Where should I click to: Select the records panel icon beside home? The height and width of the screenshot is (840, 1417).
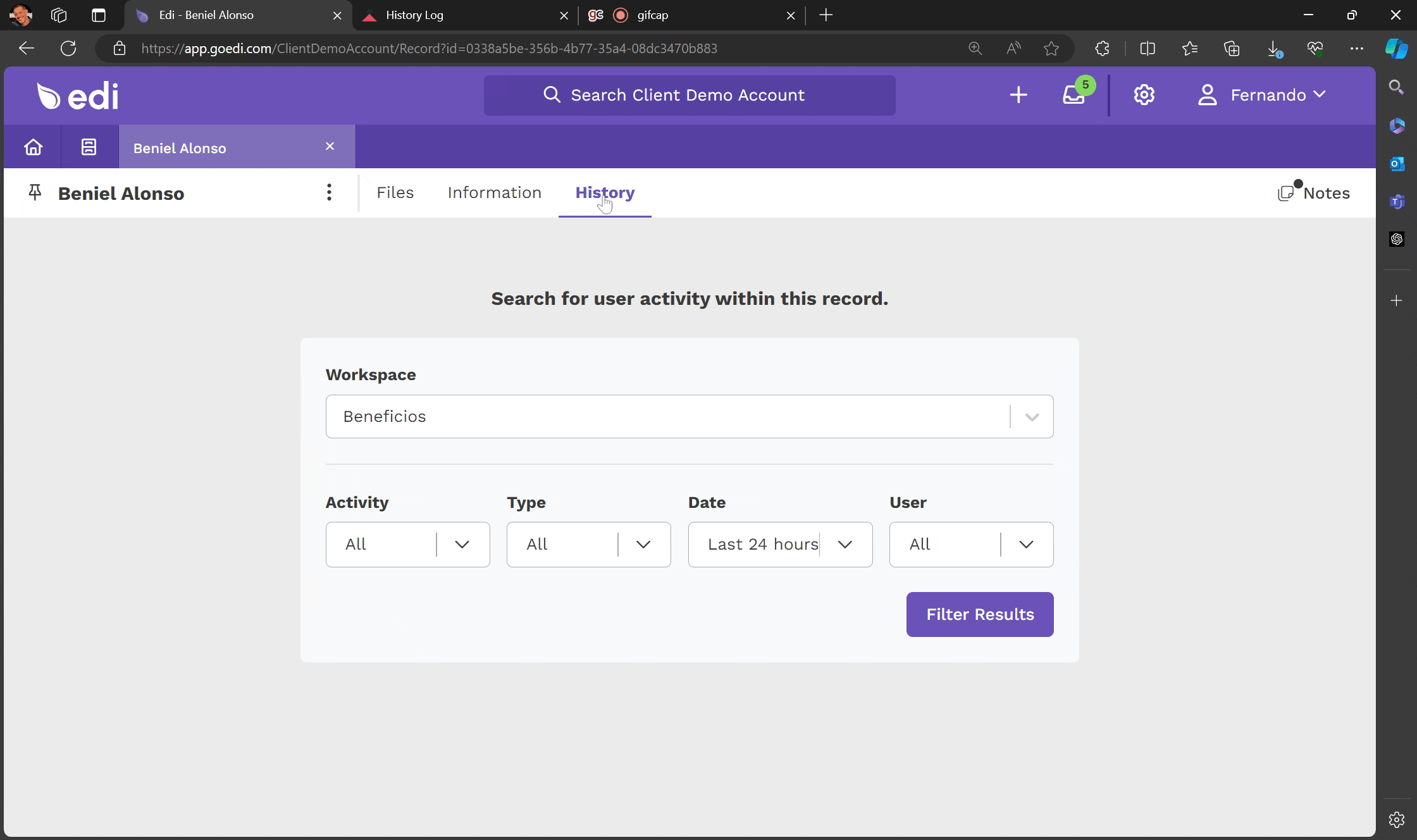pyautogui.click(x=89, y=146)
